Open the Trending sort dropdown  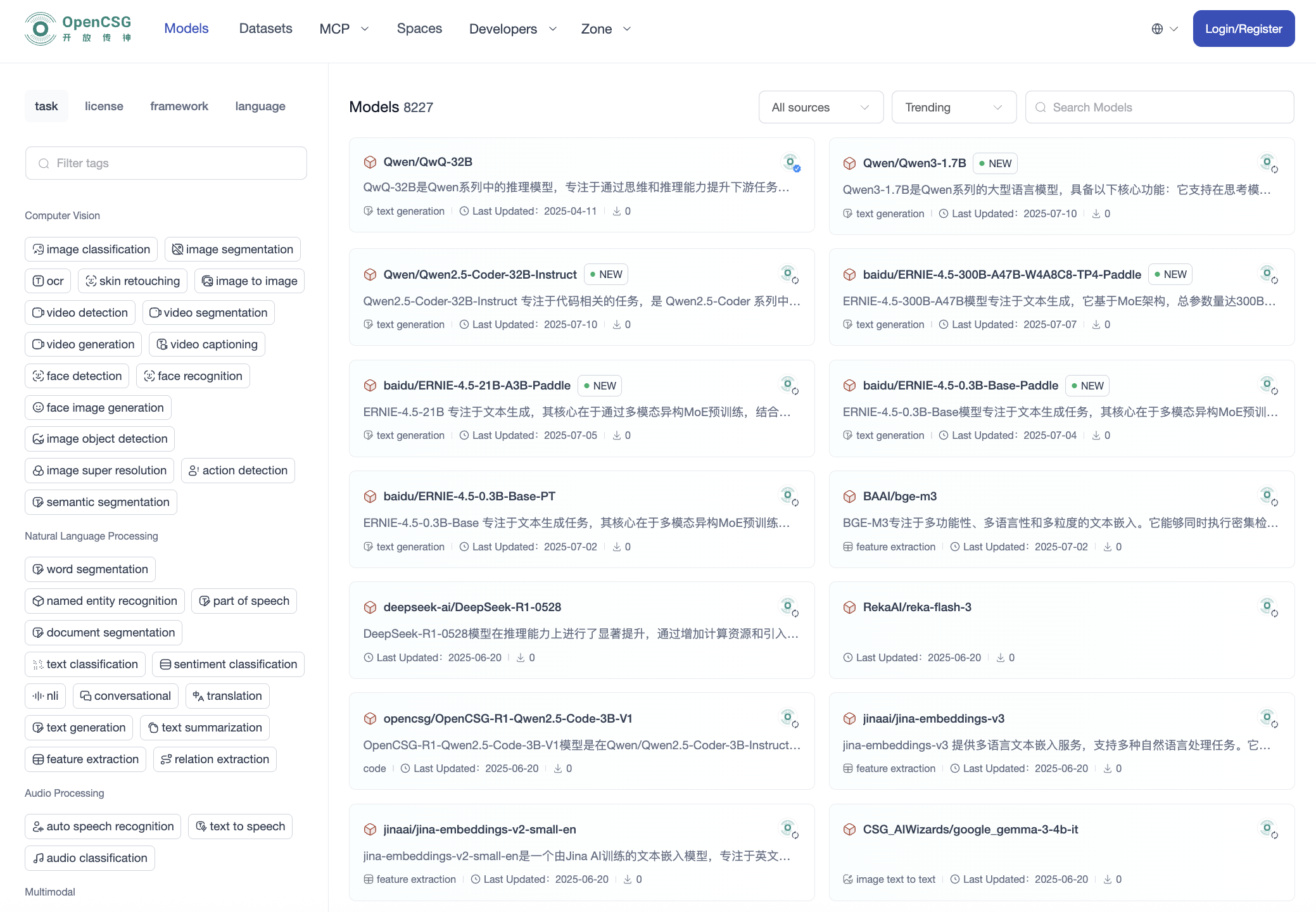[x=953, y=108]
